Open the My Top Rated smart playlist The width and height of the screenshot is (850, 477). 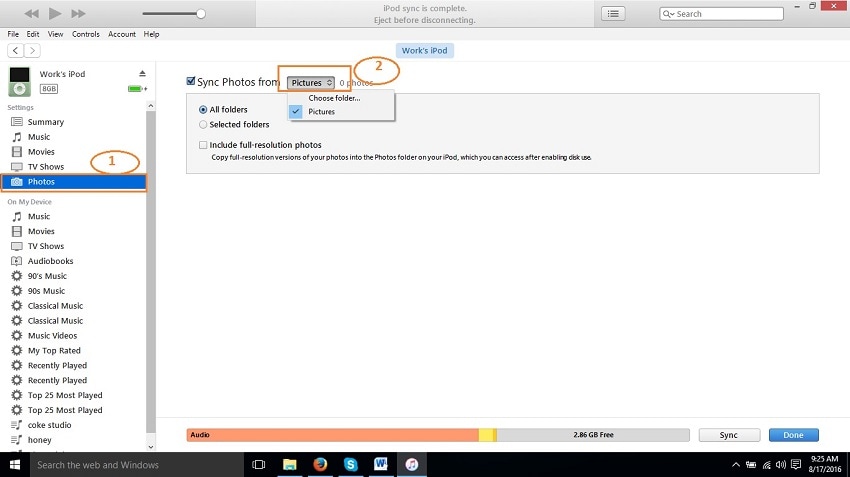pyautogui.click(x=54, y=351)
